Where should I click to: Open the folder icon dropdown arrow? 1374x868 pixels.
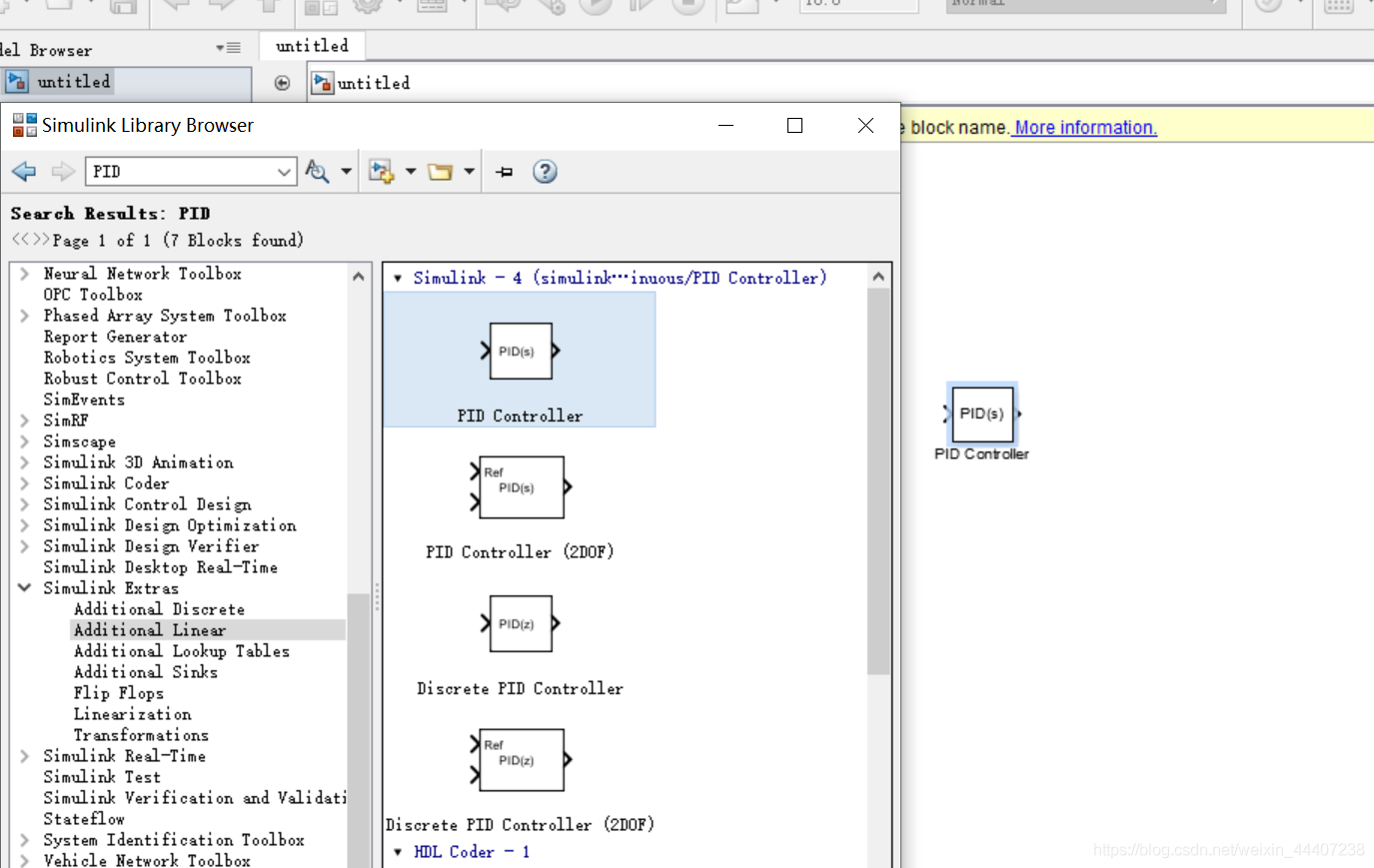coord(469,172)
